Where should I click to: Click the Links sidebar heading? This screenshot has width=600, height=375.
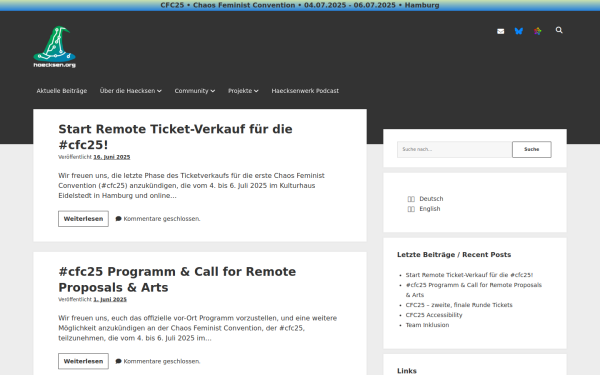pyautogui.click(x=407, y=371)
